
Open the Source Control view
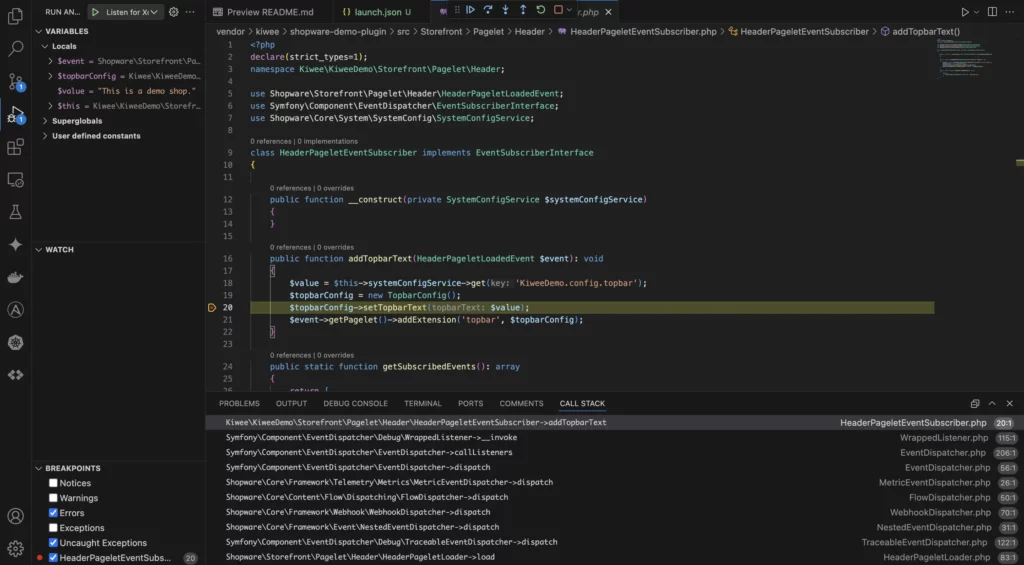pos(15,81)
